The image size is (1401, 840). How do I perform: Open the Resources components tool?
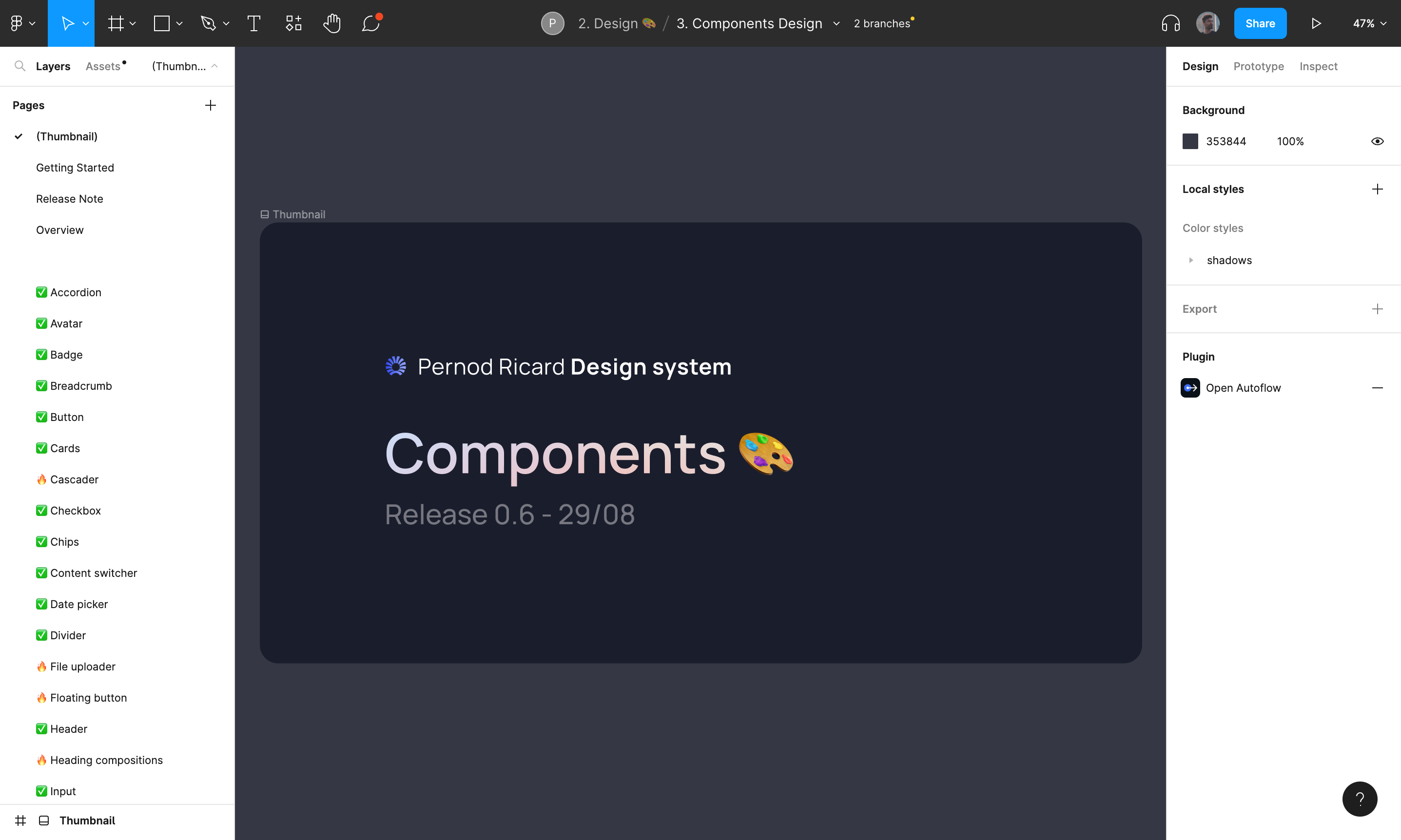coord(293,23)
